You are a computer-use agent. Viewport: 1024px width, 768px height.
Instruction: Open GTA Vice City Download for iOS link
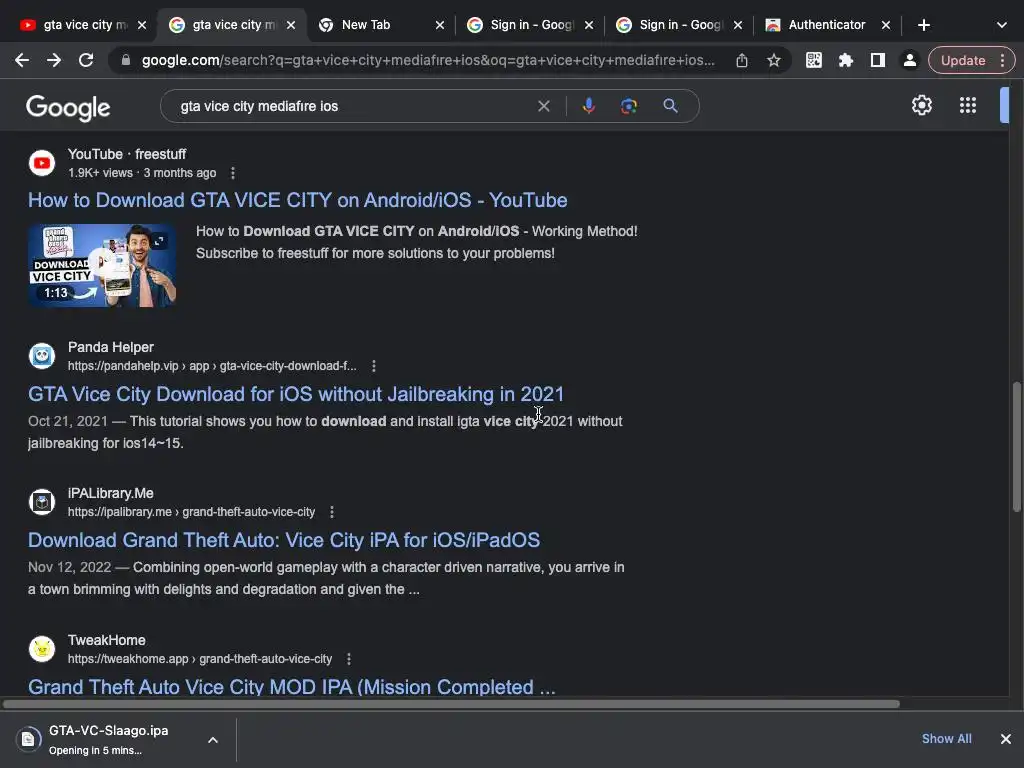(x=295, y=394)
